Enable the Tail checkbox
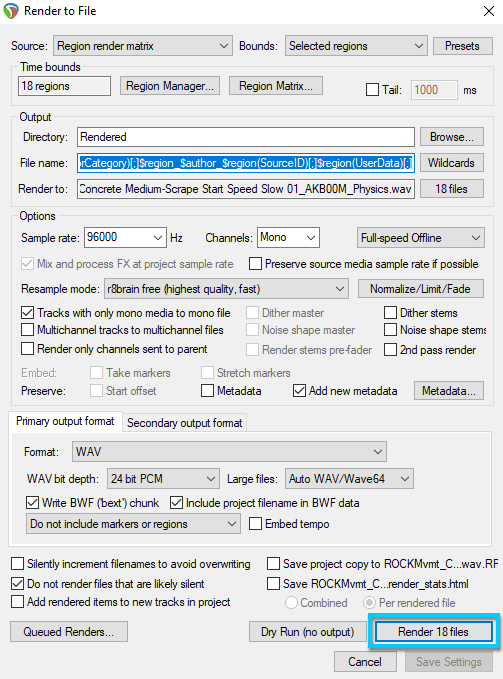 tap(372, 90)
